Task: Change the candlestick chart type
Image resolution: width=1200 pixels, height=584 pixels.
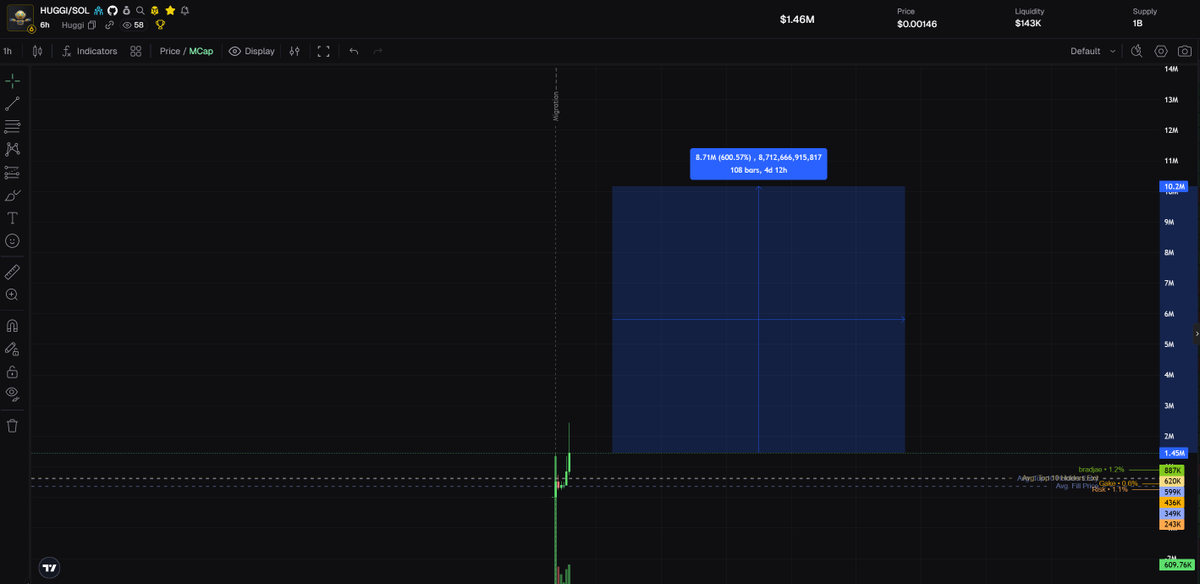Action: coord(37,51)
